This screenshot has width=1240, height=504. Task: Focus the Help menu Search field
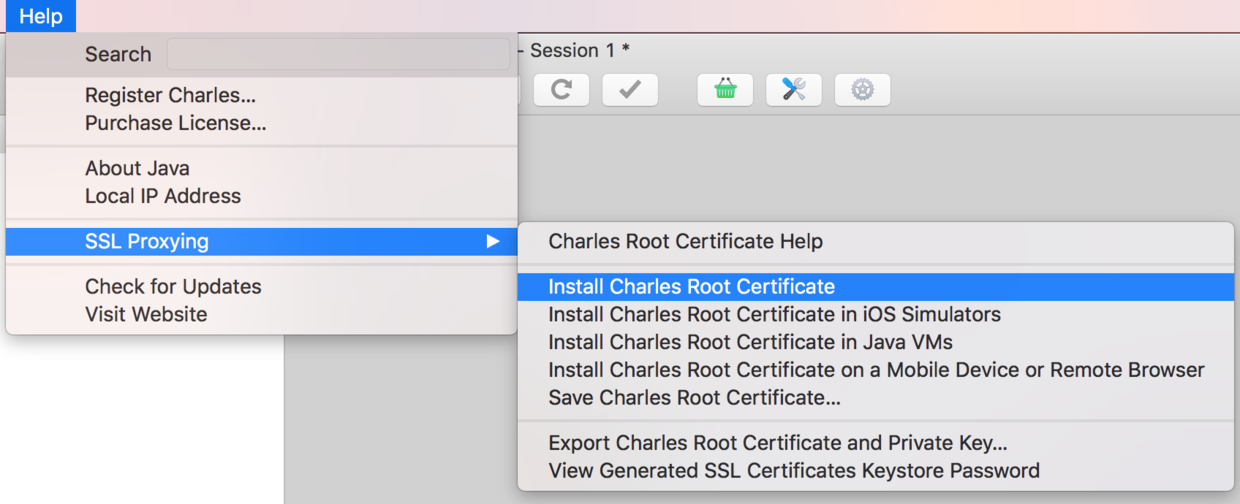(x=338, y=54)
